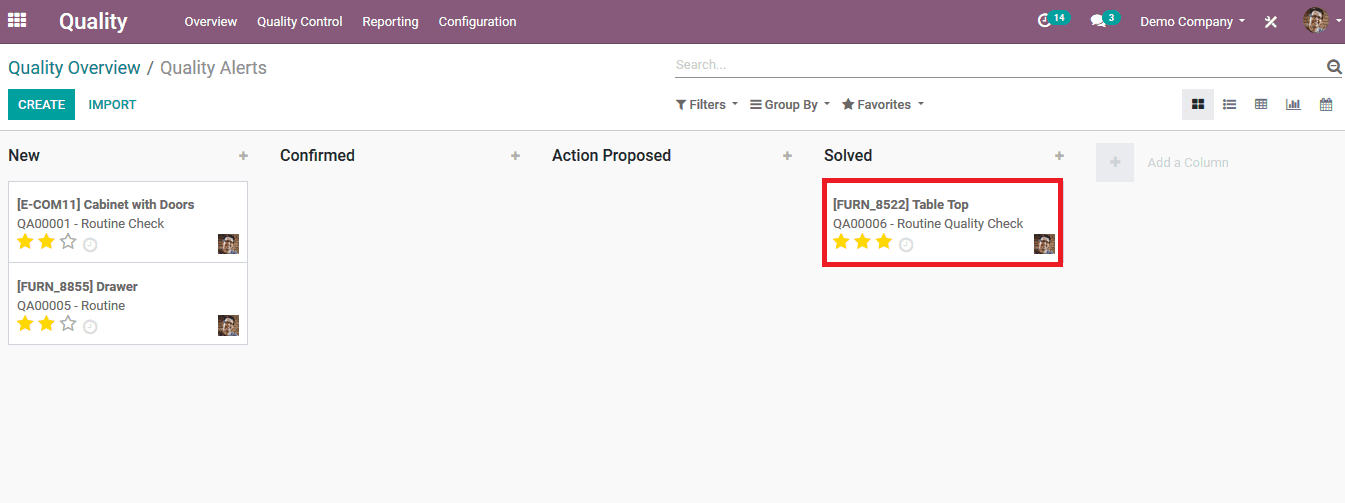
Task: Toggle second star on Table Top card
Action: click(x=862, y=242)
